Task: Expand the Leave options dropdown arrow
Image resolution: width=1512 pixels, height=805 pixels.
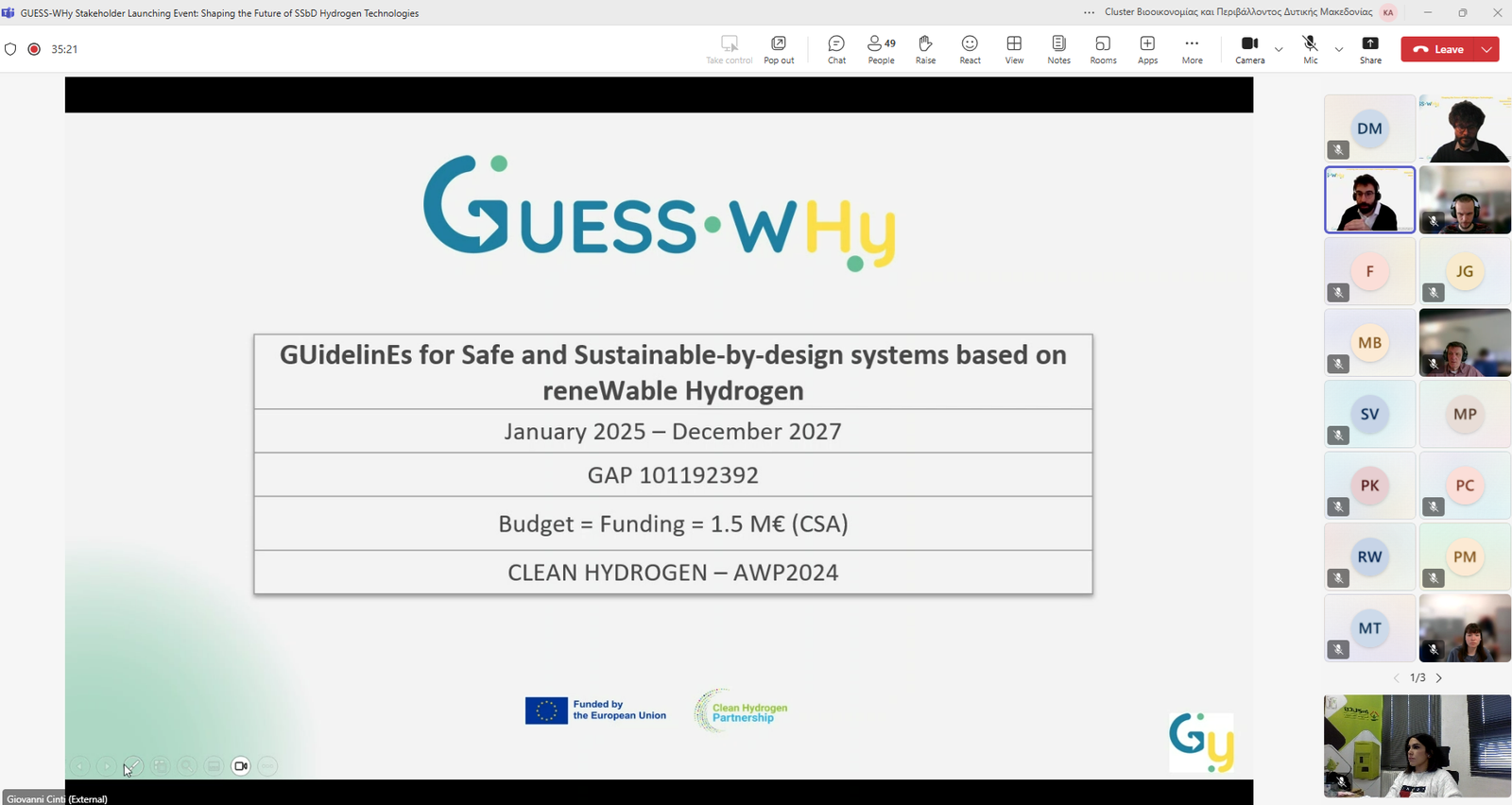Action: [x=1487, y=49]
